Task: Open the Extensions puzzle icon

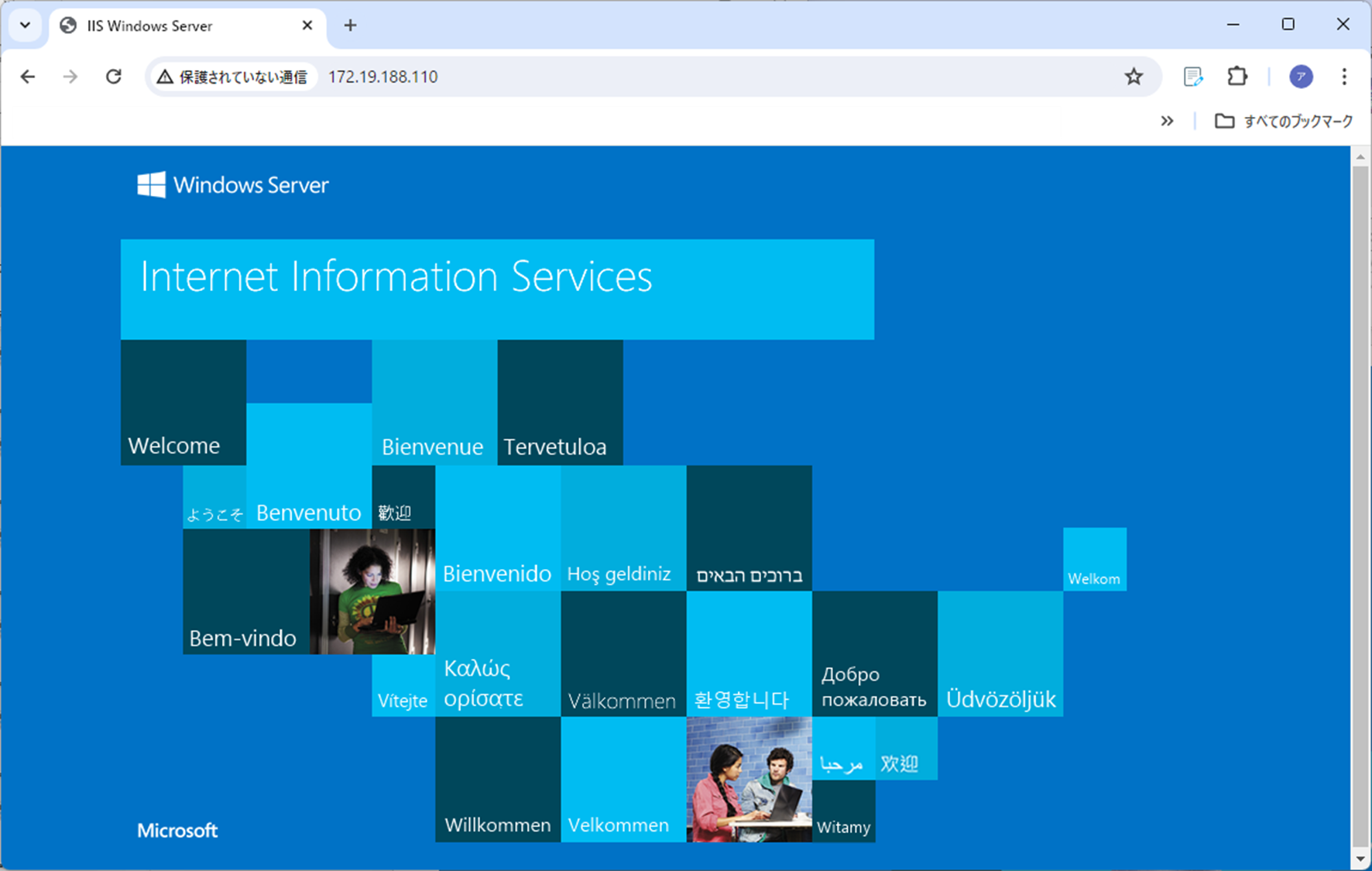Action: (x=1237, y=76)
